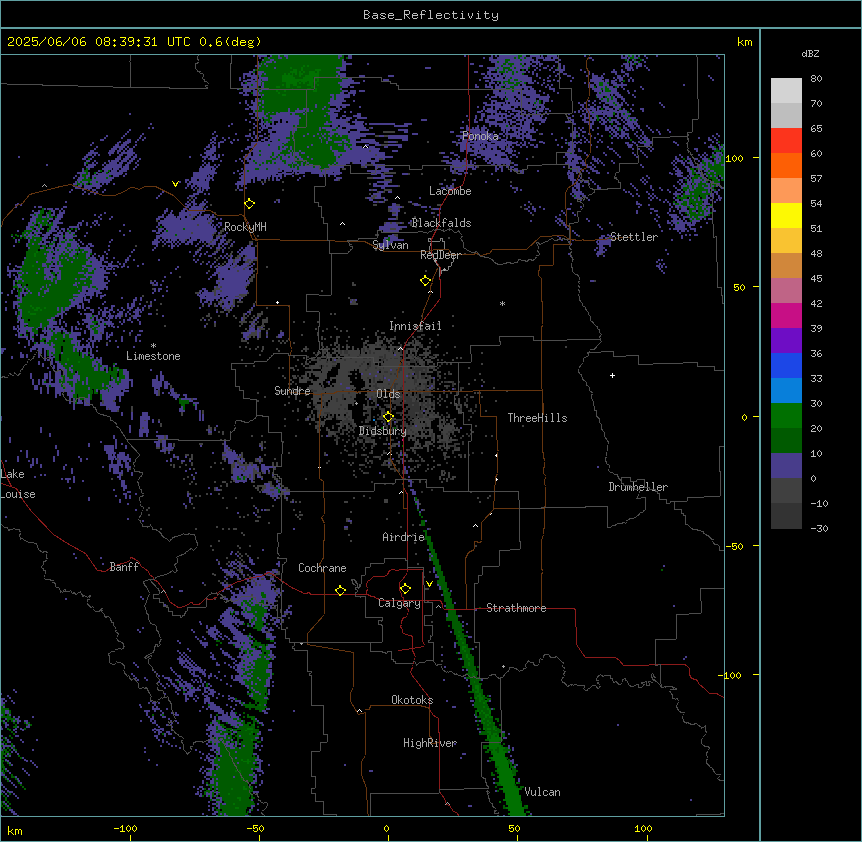The width and height of the screenshot is (862, 842).
Task: Click the yellow marker near Olds
Action: (388, 417)
